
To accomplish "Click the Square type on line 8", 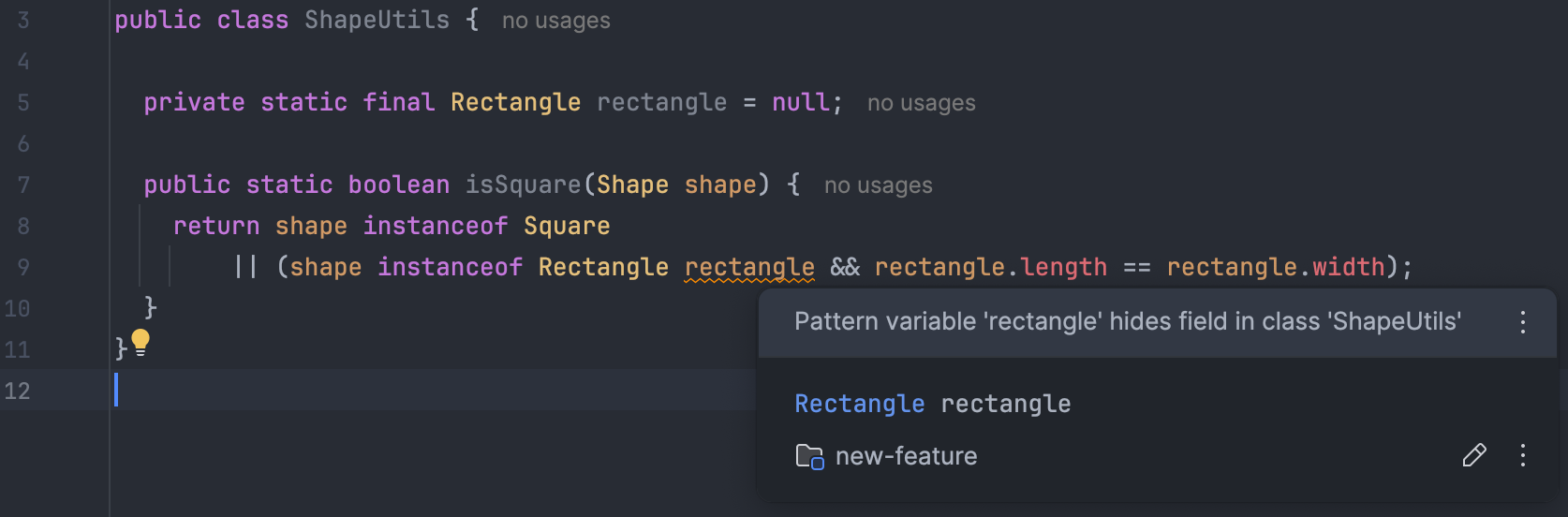I will tap(567, 226).
